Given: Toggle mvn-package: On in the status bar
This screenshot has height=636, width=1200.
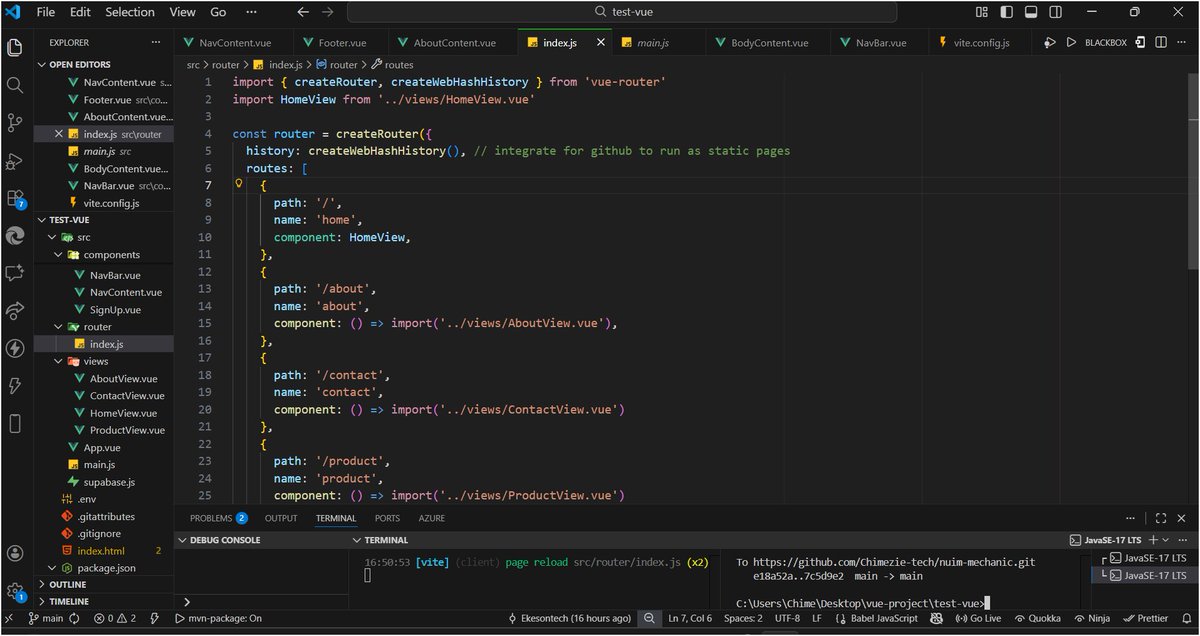Looking at the screenshot, I should point(220,618).
